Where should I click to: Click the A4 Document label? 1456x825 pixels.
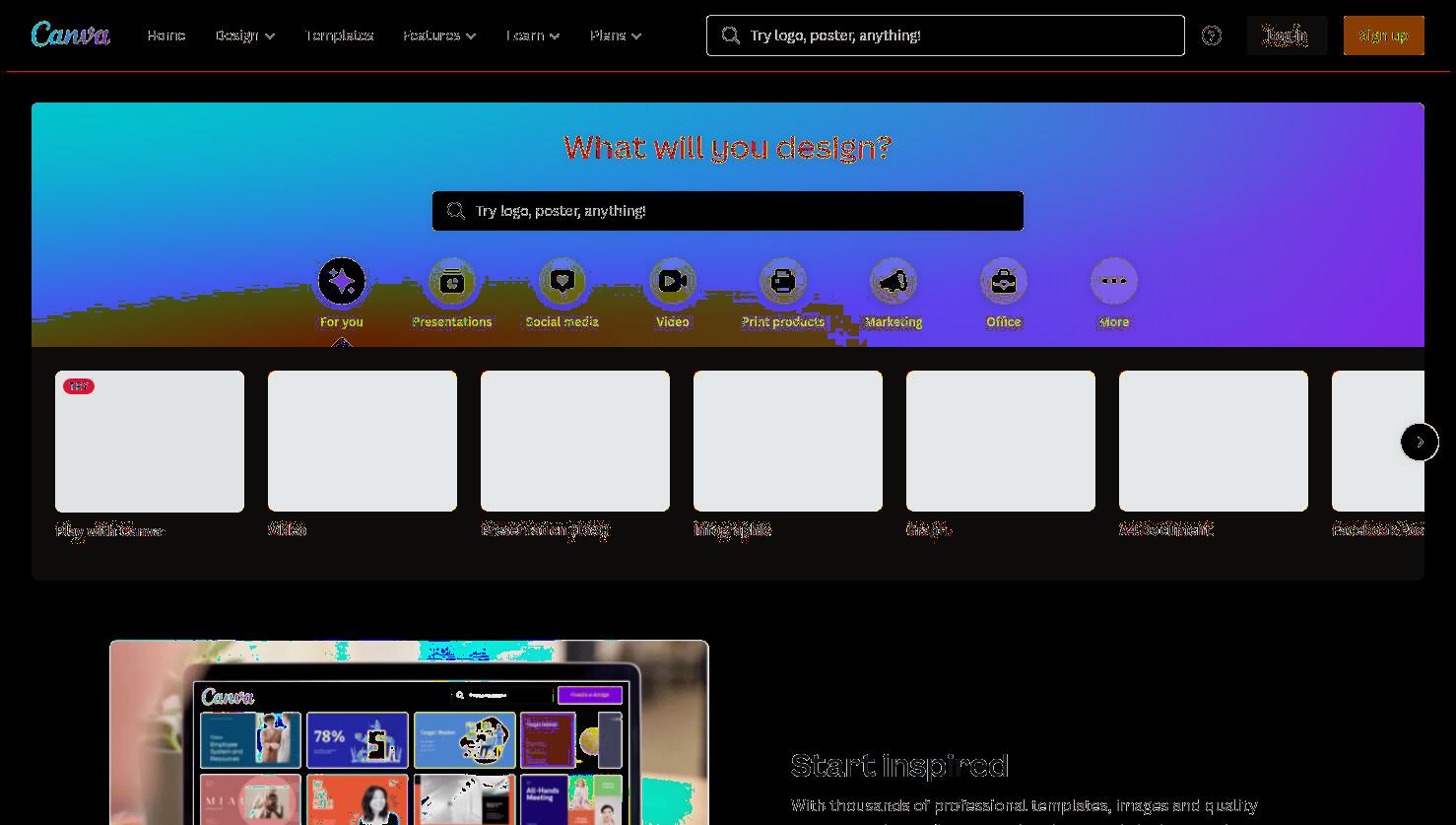coord(1166,530)
